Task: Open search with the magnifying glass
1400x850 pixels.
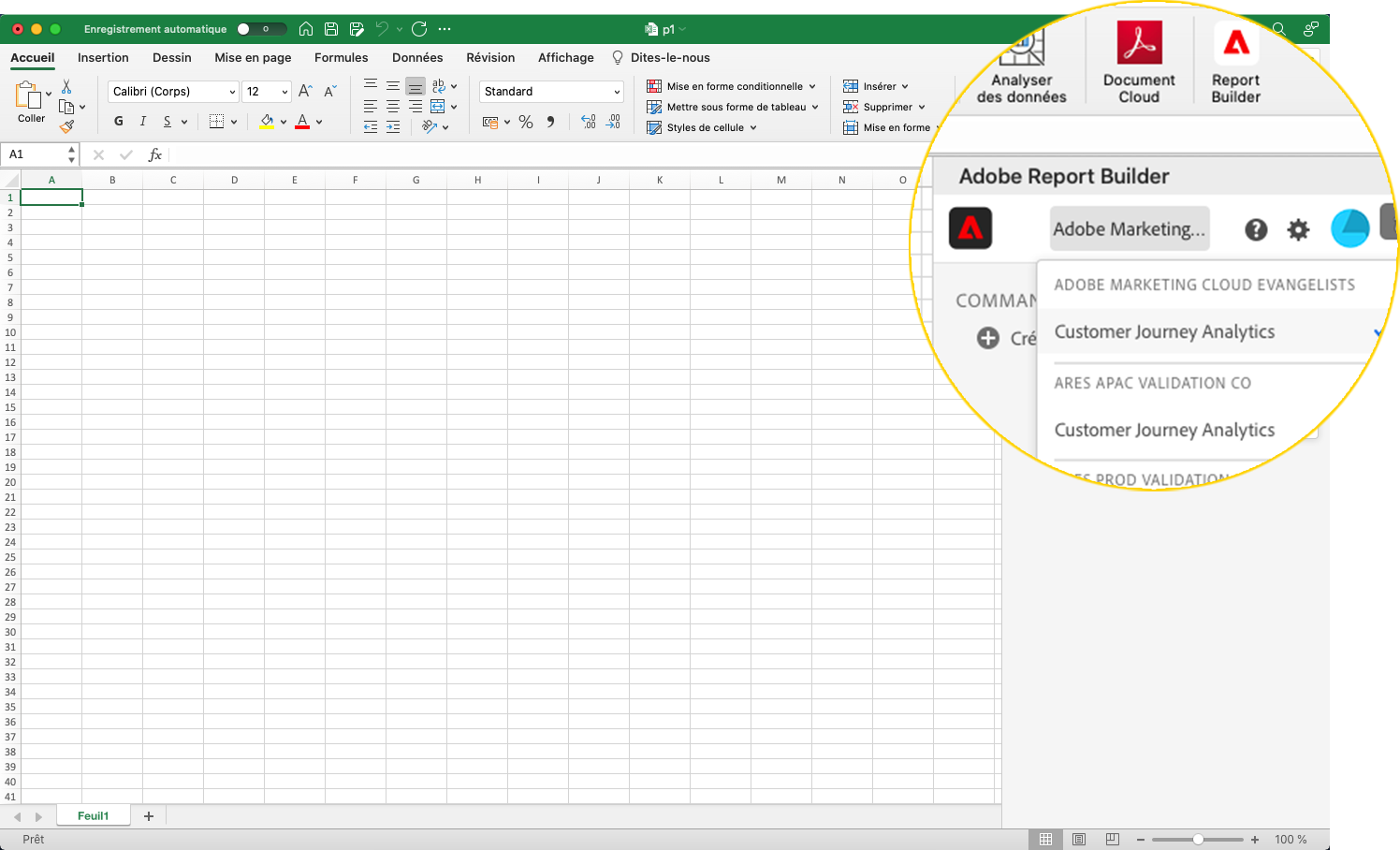Action: coord(1279,29)
